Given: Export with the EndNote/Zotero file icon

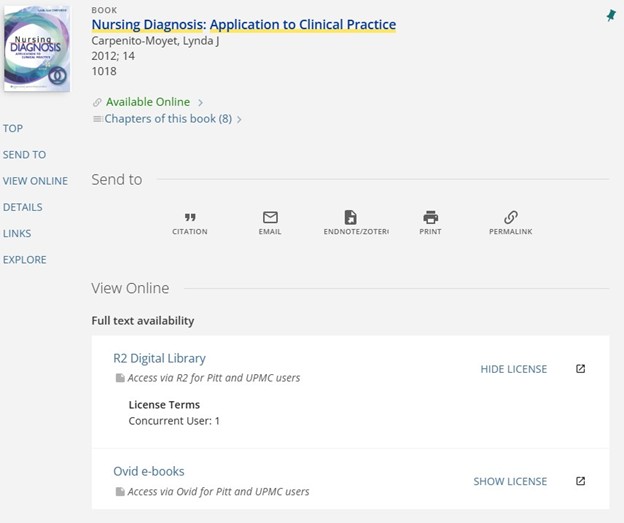Looking at the screenshot, I should [x=351, y=217].
